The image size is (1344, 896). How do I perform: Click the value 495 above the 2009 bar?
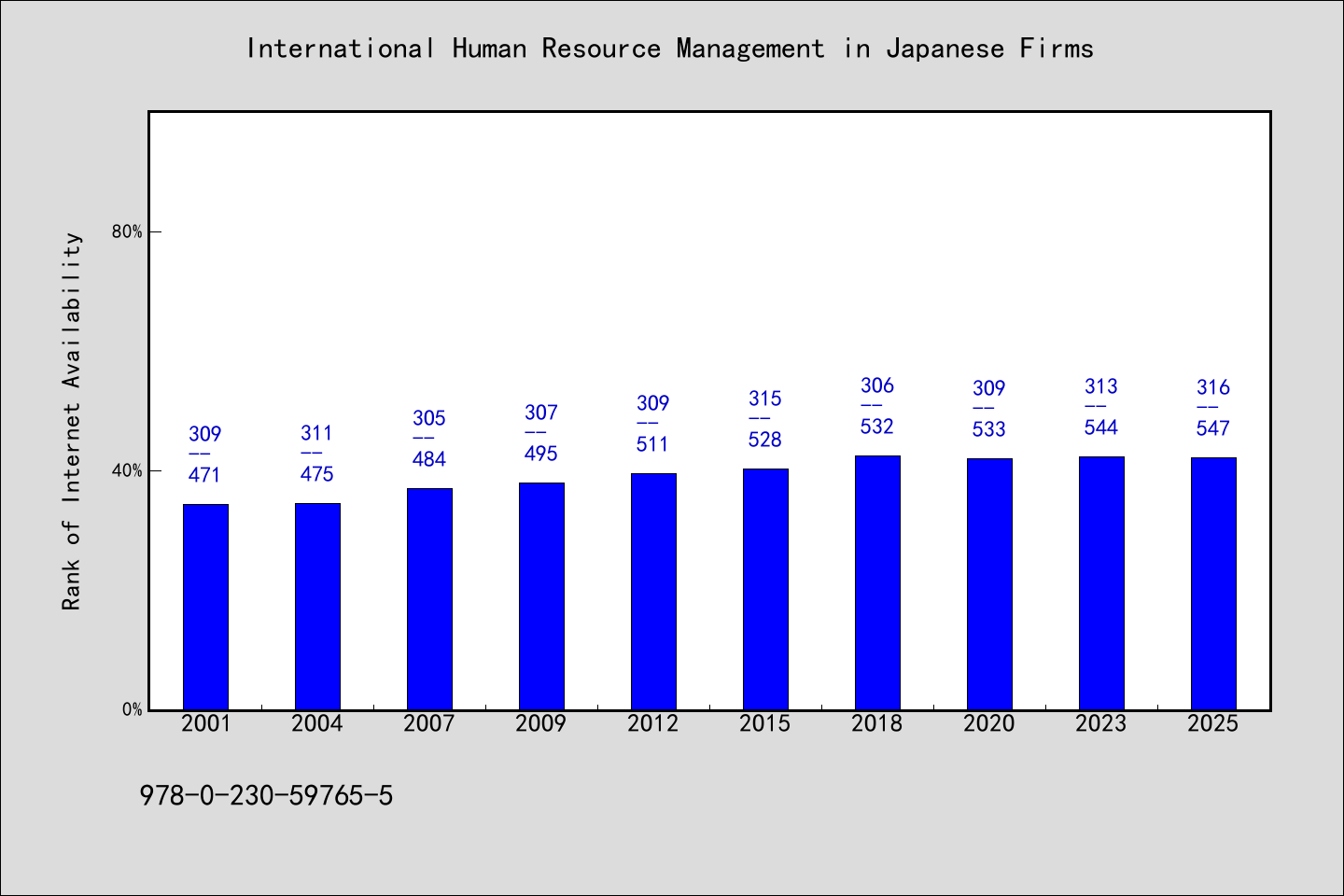541,454
